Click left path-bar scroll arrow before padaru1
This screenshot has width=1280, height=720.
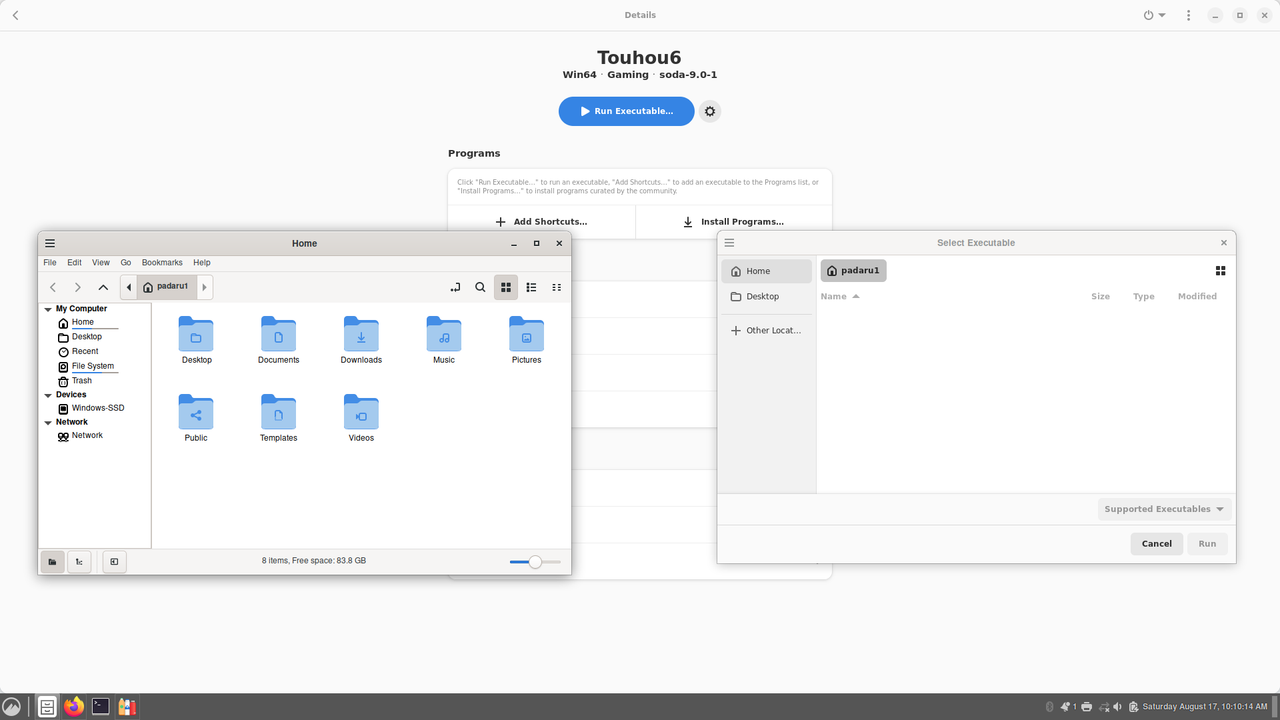point(129,287)
